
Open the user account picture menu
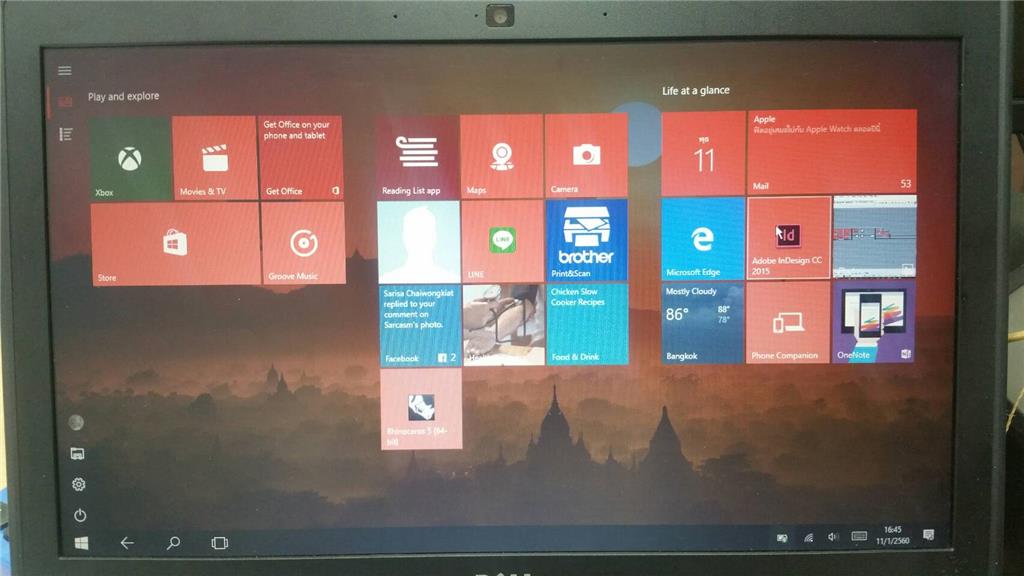[x=76, y=423]
